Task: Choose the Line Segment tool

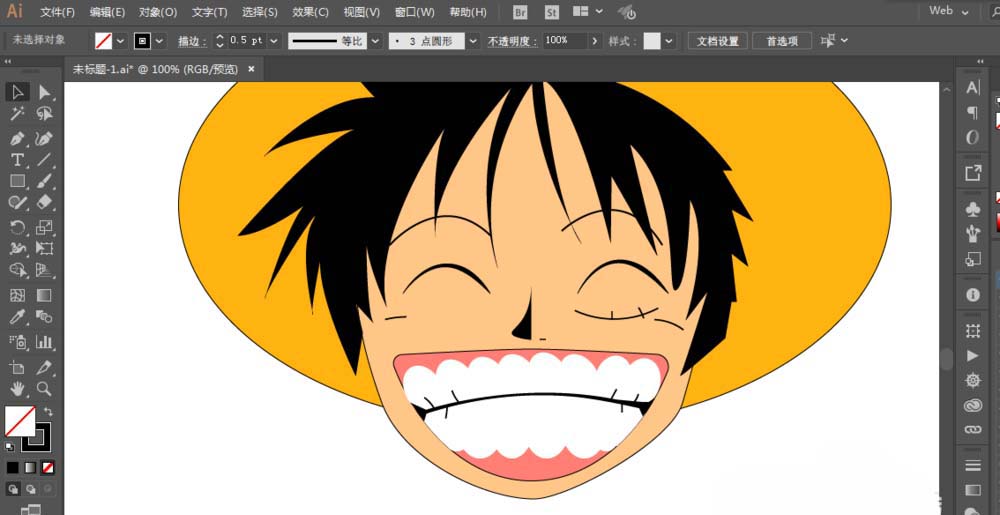Action: tap(45, 159)
